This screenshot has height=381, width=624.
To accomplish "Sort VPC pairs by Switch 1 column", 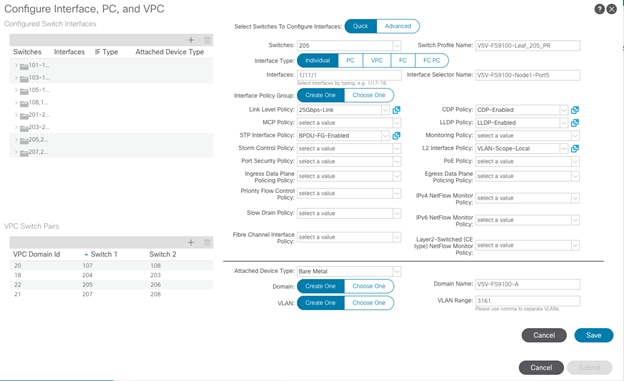I will click(x=103, y=254).
